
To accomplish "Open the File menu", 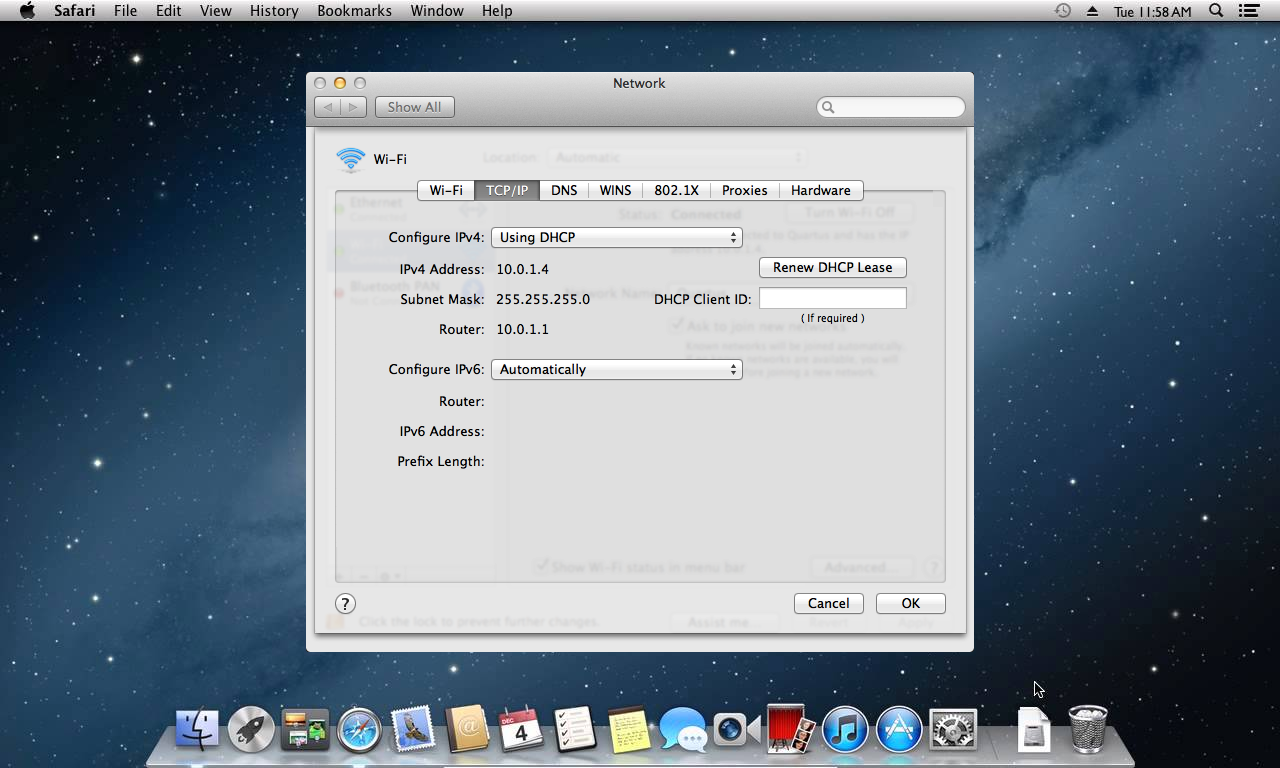I will click(126, 11).
